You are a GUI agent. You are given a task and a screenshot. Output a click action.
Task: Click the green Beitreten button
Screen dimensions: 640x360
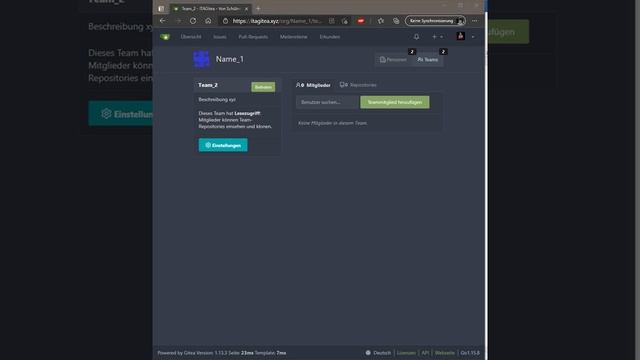(263, 87)
